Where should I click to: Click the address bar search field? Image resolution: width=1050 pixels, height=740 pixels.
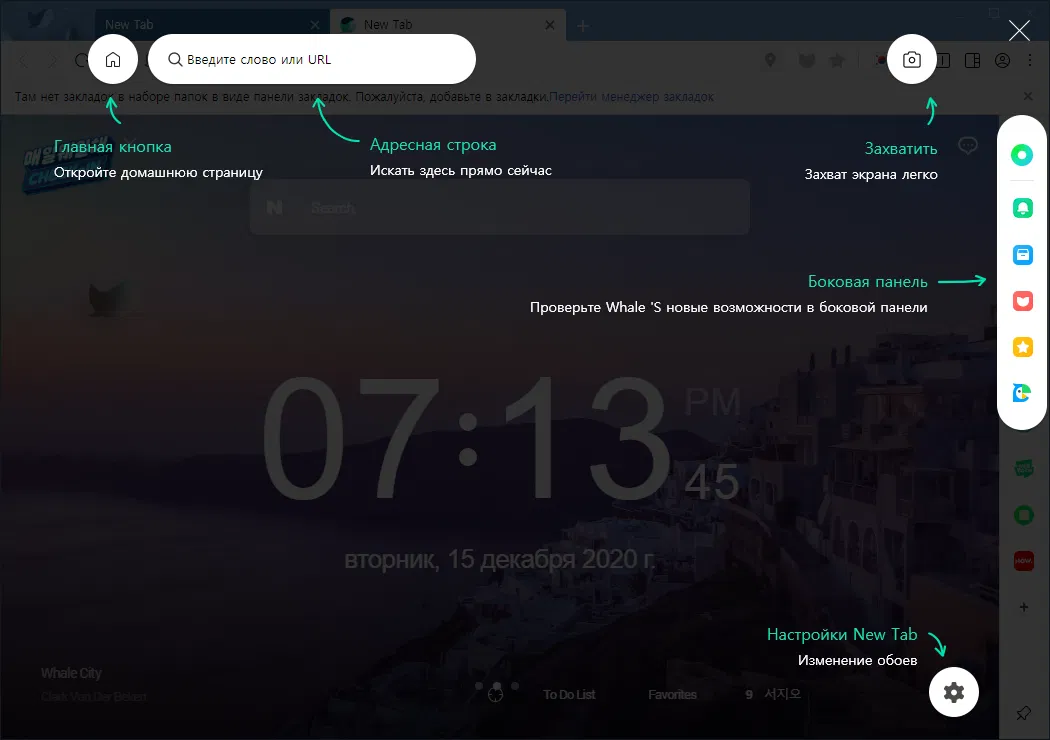click(311, 60)
